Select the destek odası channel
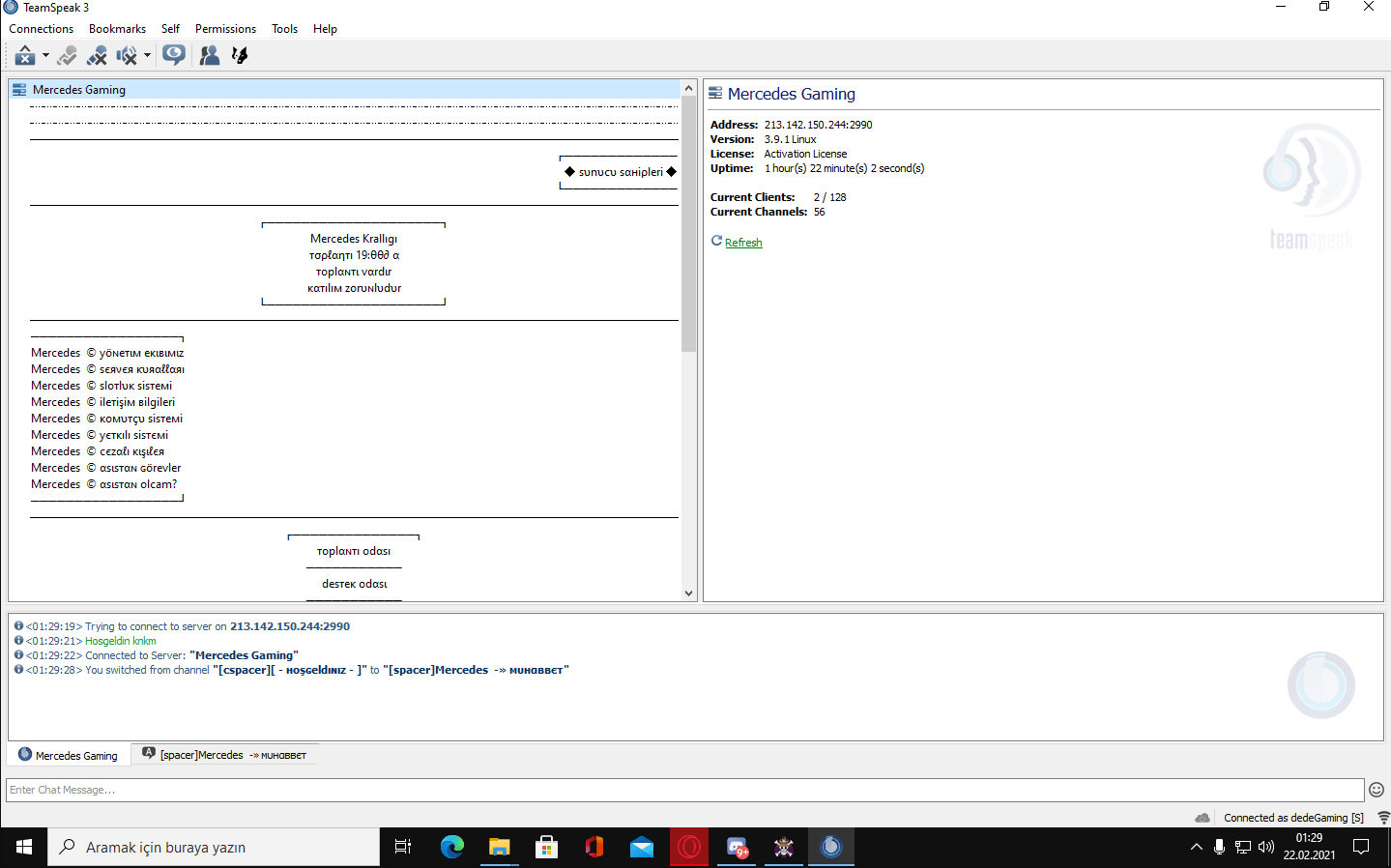 (x=354, y=584)
